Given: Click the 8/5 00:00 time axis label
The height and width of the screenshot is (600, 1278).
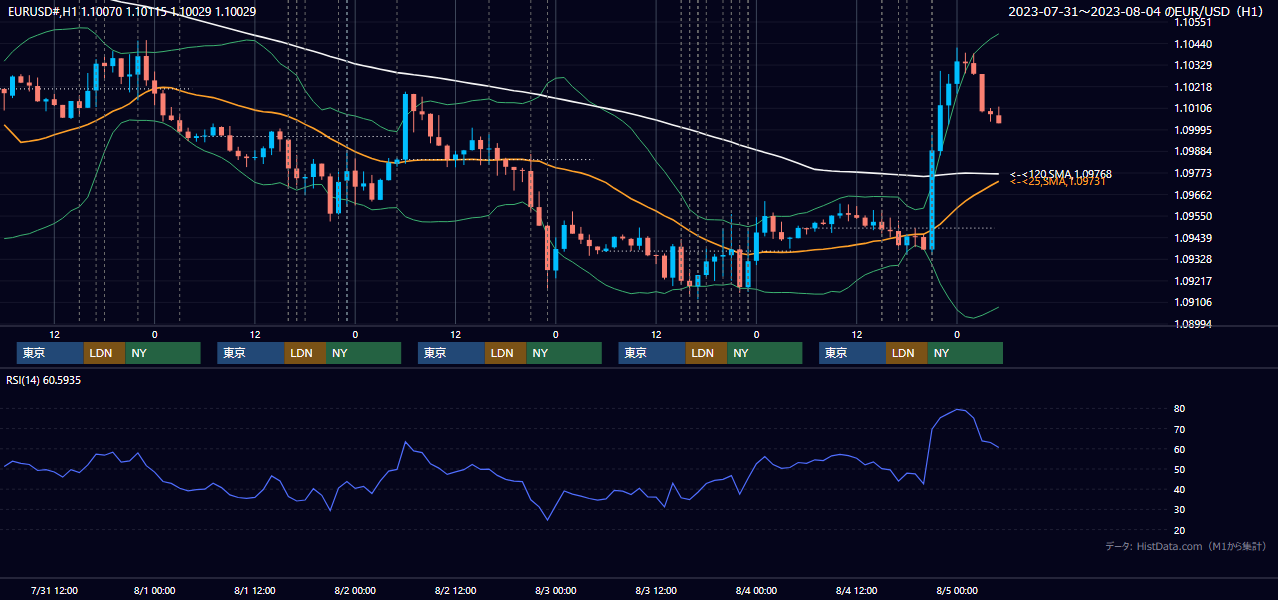Looking at the screenshot, I should pyautogui.click(x=957, y=590).
